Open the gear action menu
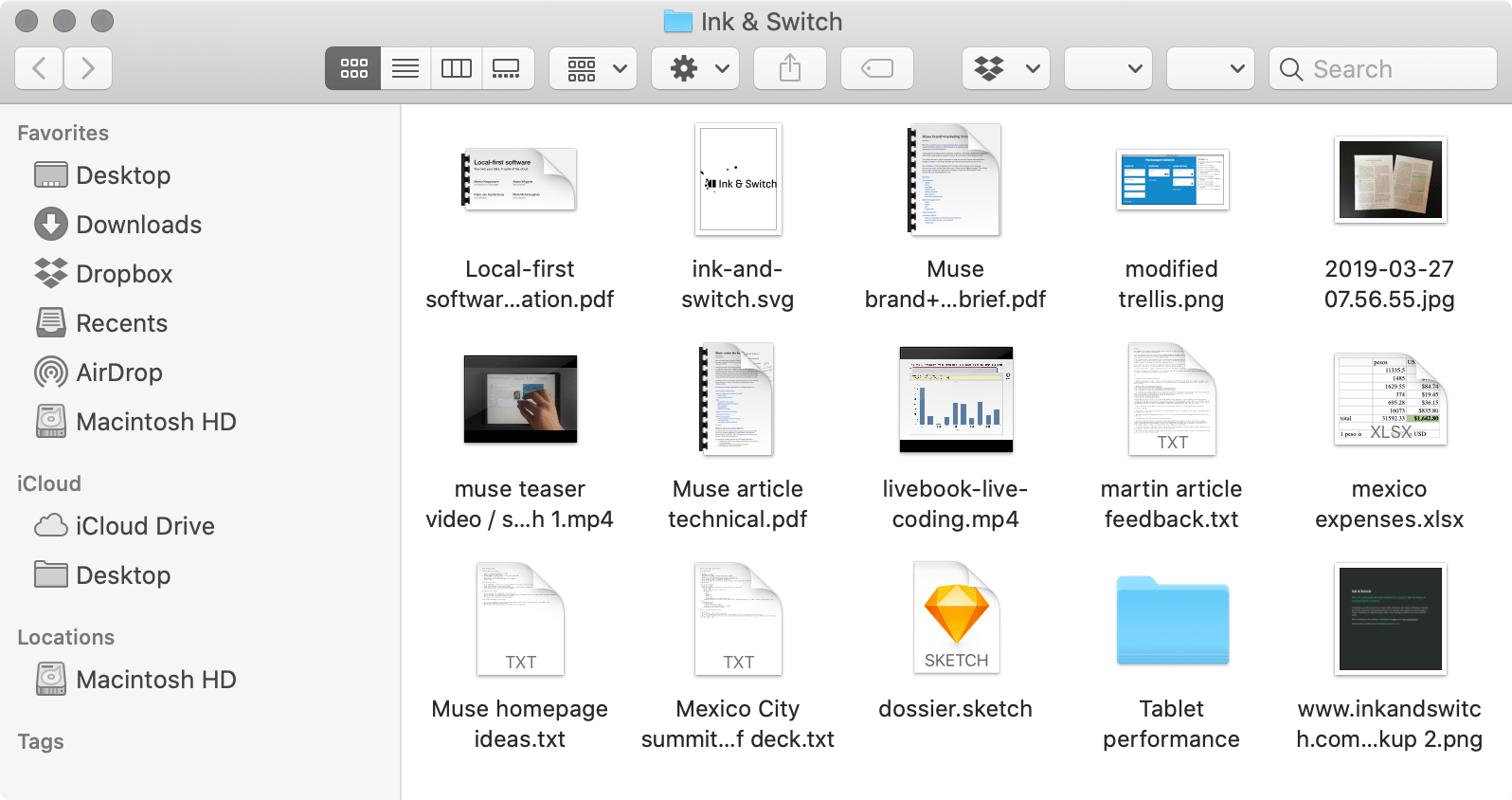The image size is (1512, 800). (x=695, y=68)
